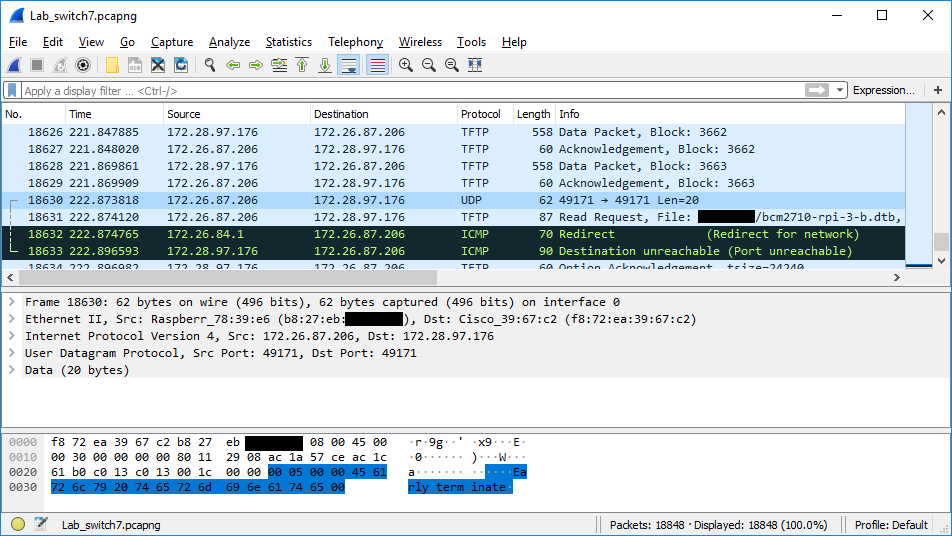Toggle packet colorization rules
The image size is (952, 536).
tap(378, 65)
